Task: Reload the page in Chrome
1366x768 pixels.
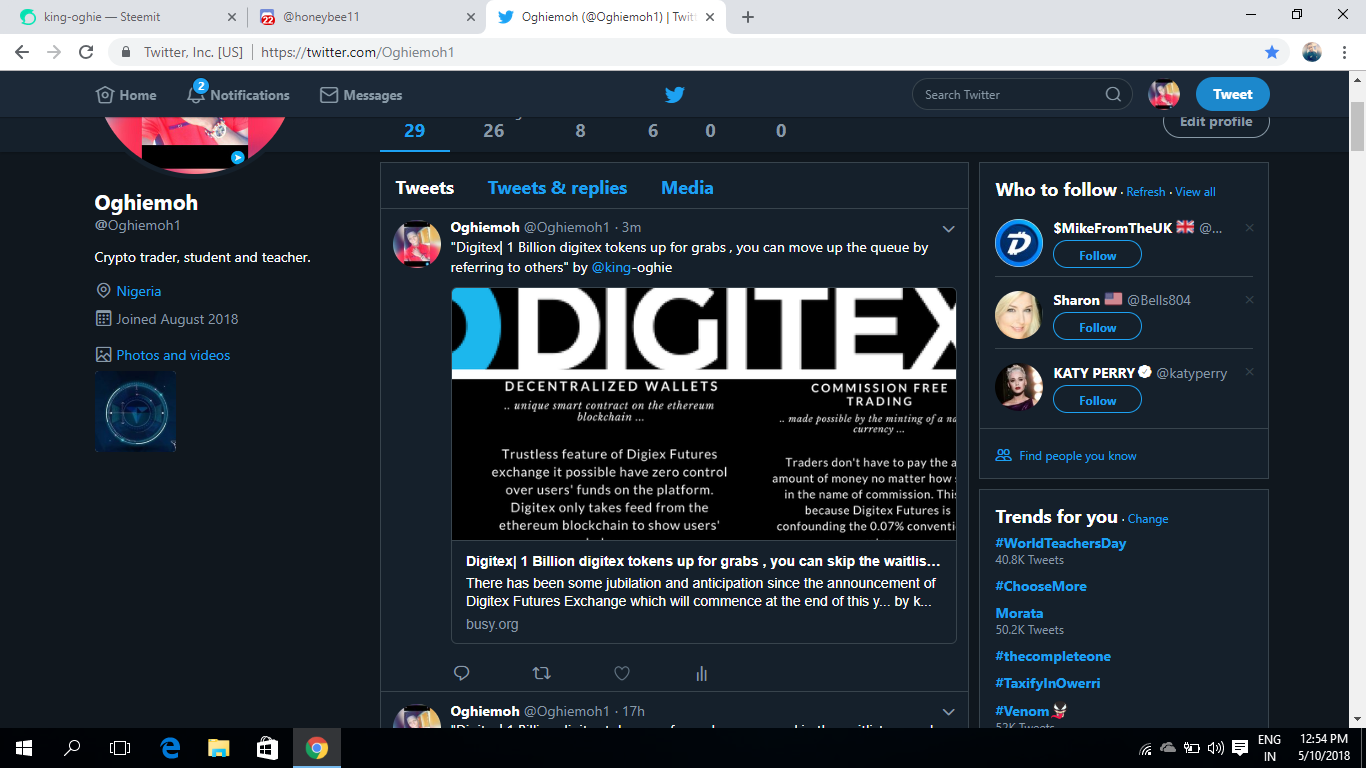Action: pos(86,52)
